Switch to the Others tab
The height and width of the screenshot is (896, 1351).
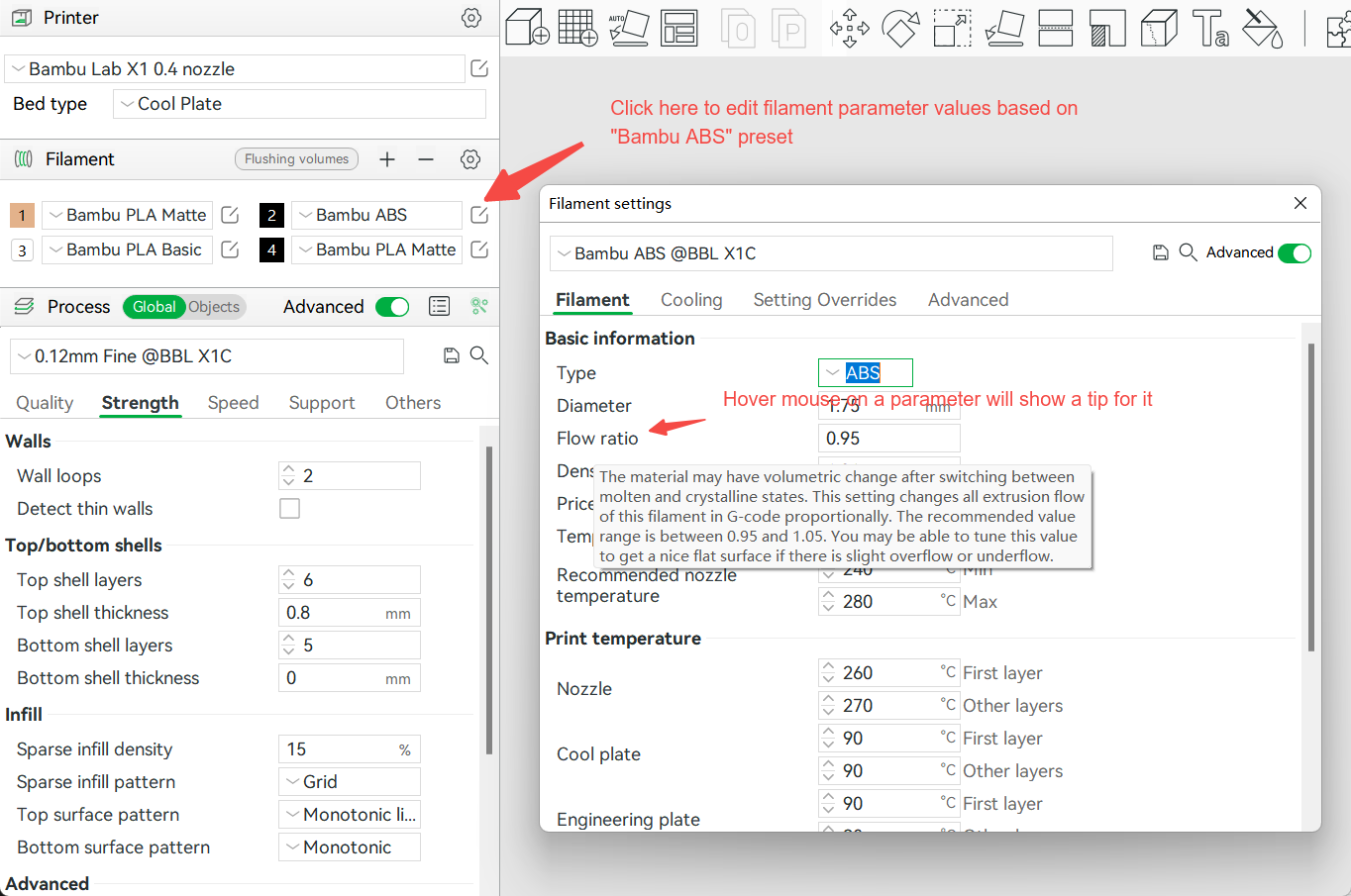(x=413, y=403)
